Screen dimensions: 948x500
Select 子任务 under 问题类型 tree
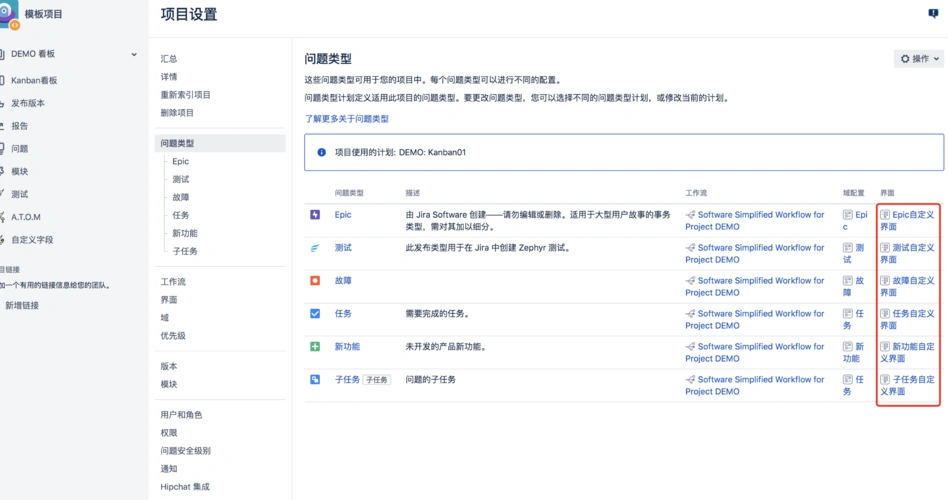[x=185, y=252]
